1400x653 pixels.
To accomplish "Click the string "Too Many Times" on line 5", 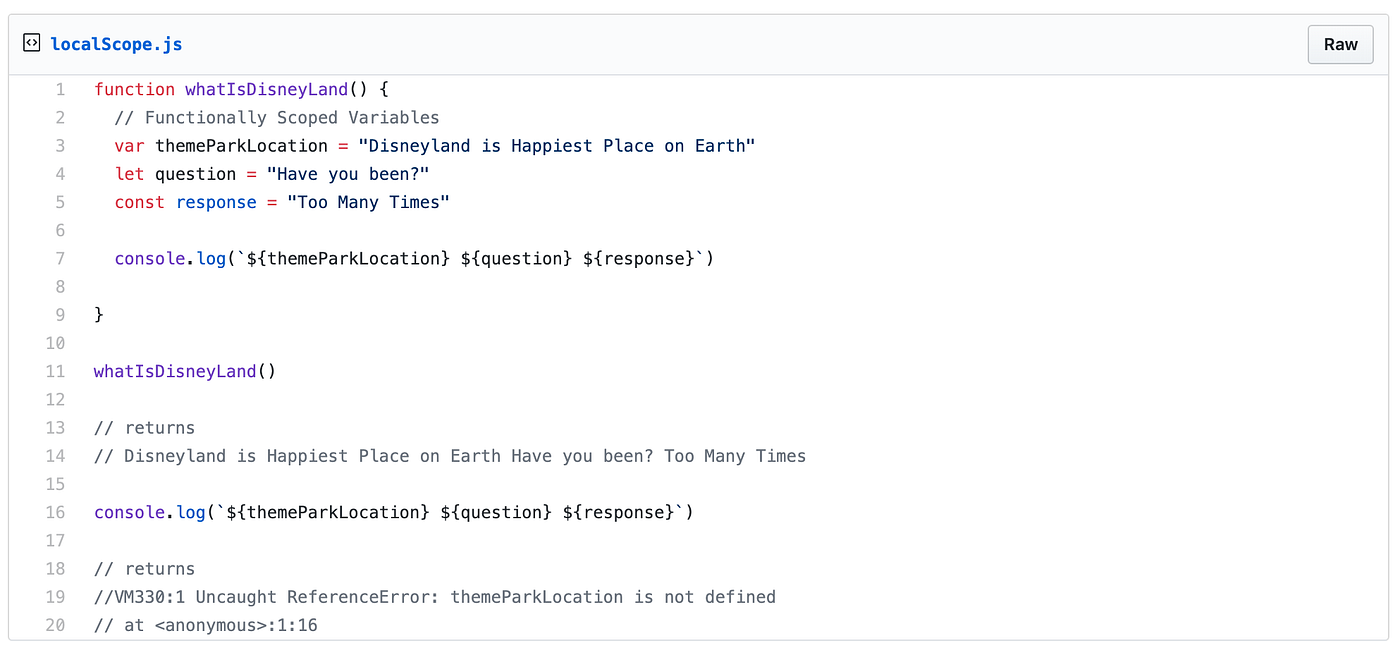I will (369, 202).
